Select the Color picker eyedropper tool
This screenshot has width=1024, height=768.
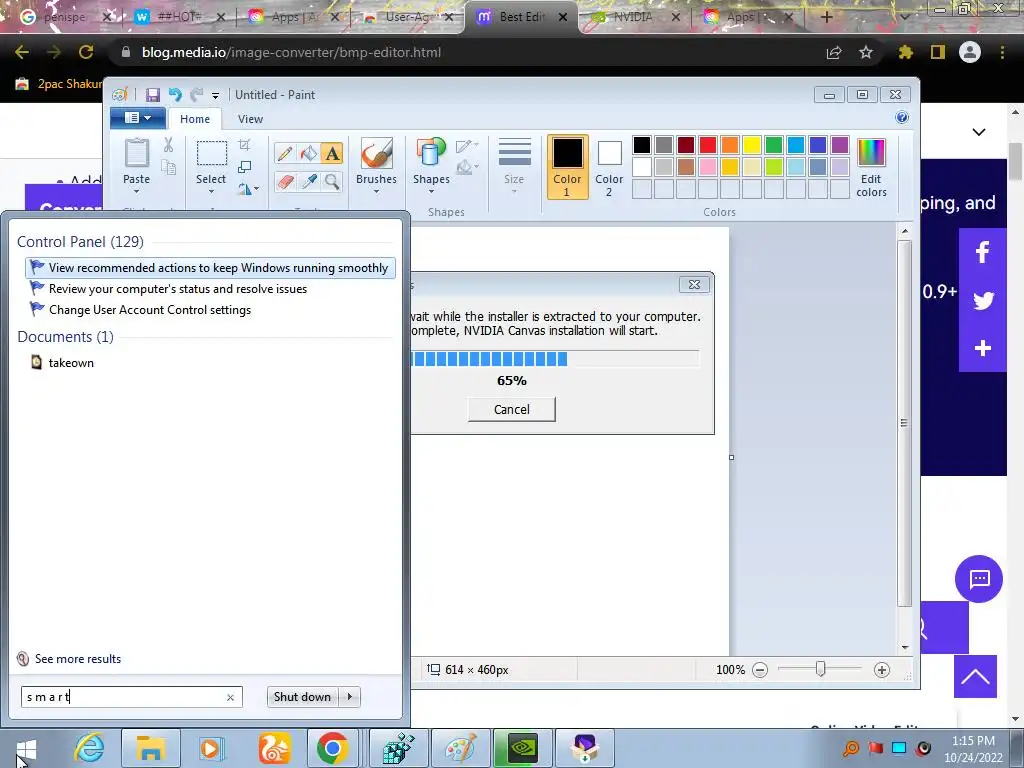(308, 181)
